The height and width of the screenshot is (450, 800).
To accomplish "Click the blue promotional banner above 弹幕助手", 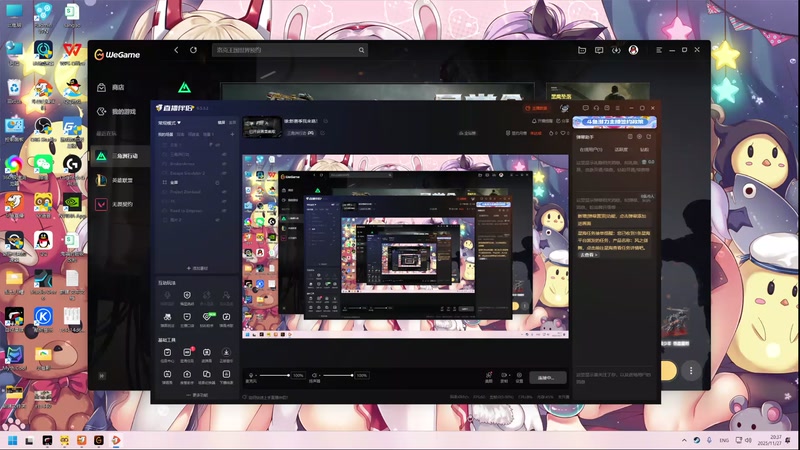I will click(x=614, y=122).
